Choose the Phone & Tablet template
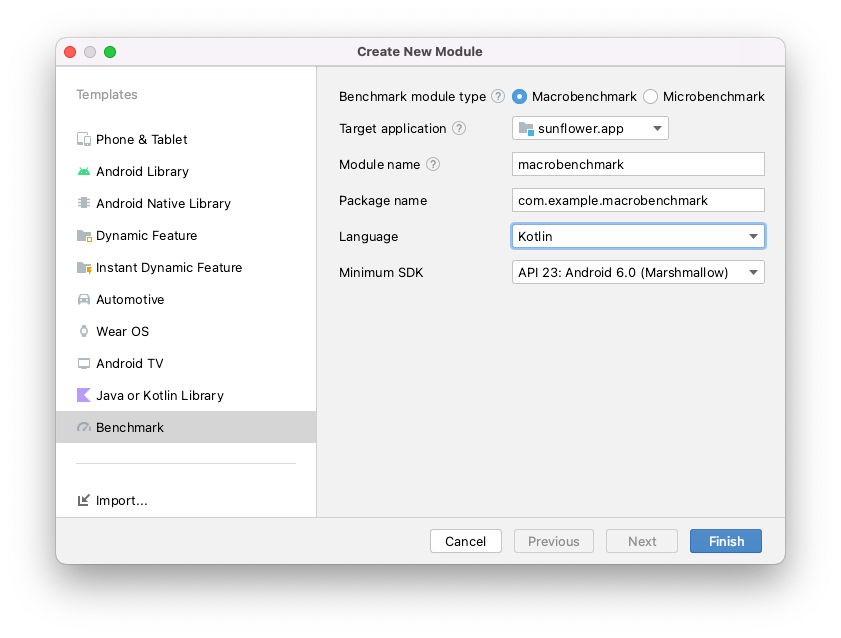Viewport: 841px width, 638px height. pyautogui.click(x=186, y=139)
